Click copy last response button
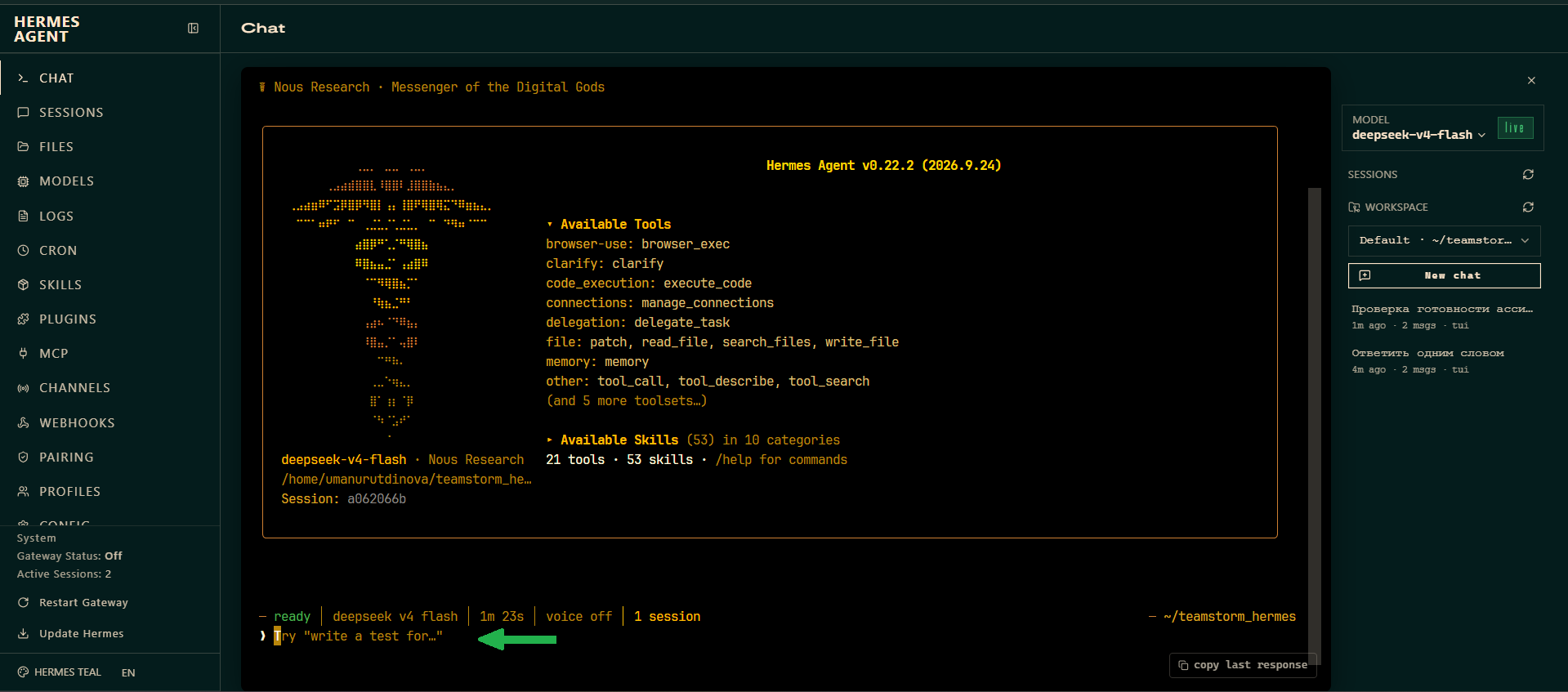Viewport: 1568px width, 692px height. (1243, 665)
